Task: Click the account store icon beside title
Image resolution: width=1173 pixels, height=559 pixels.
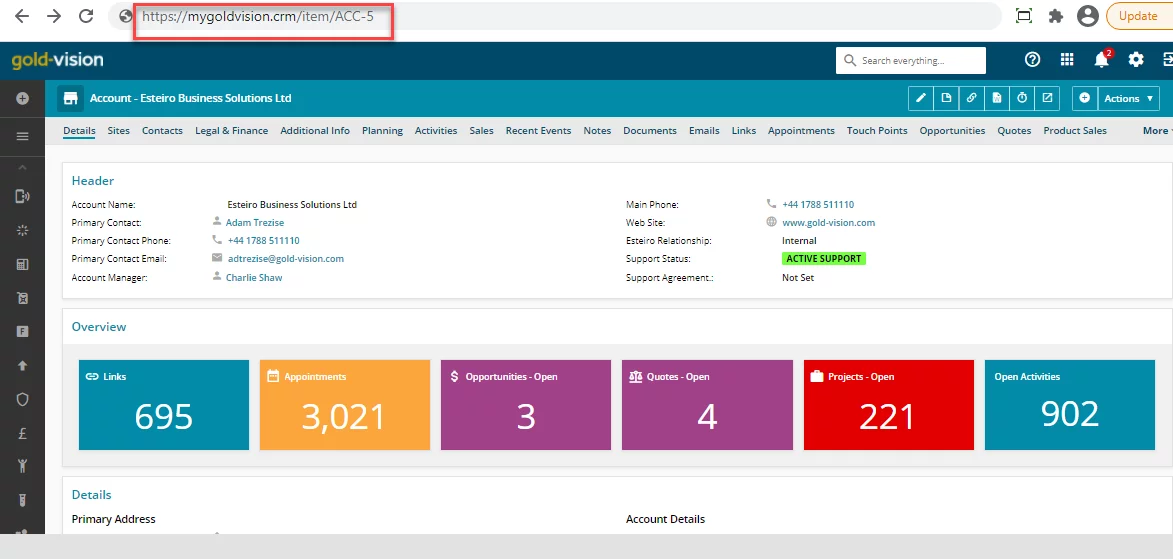Action: tap(70, 98)
